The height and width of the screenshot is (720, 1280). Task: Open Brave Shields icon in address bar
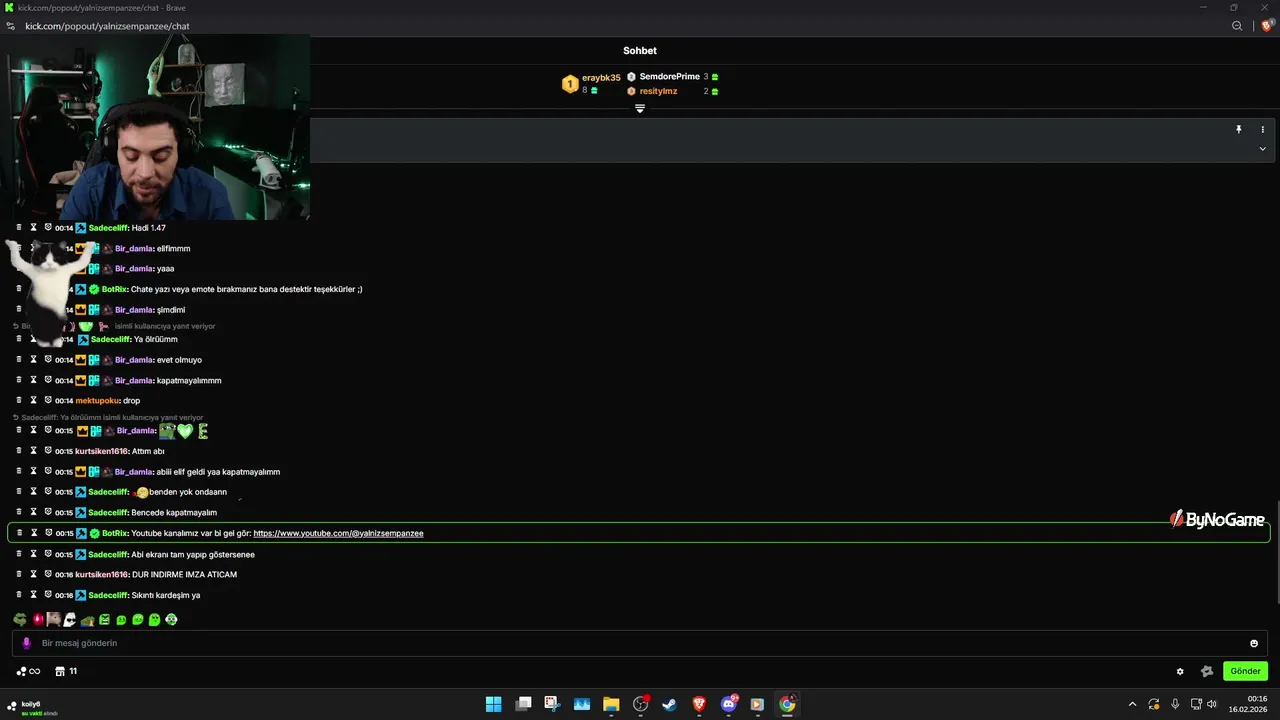(x=1267, y=26)
